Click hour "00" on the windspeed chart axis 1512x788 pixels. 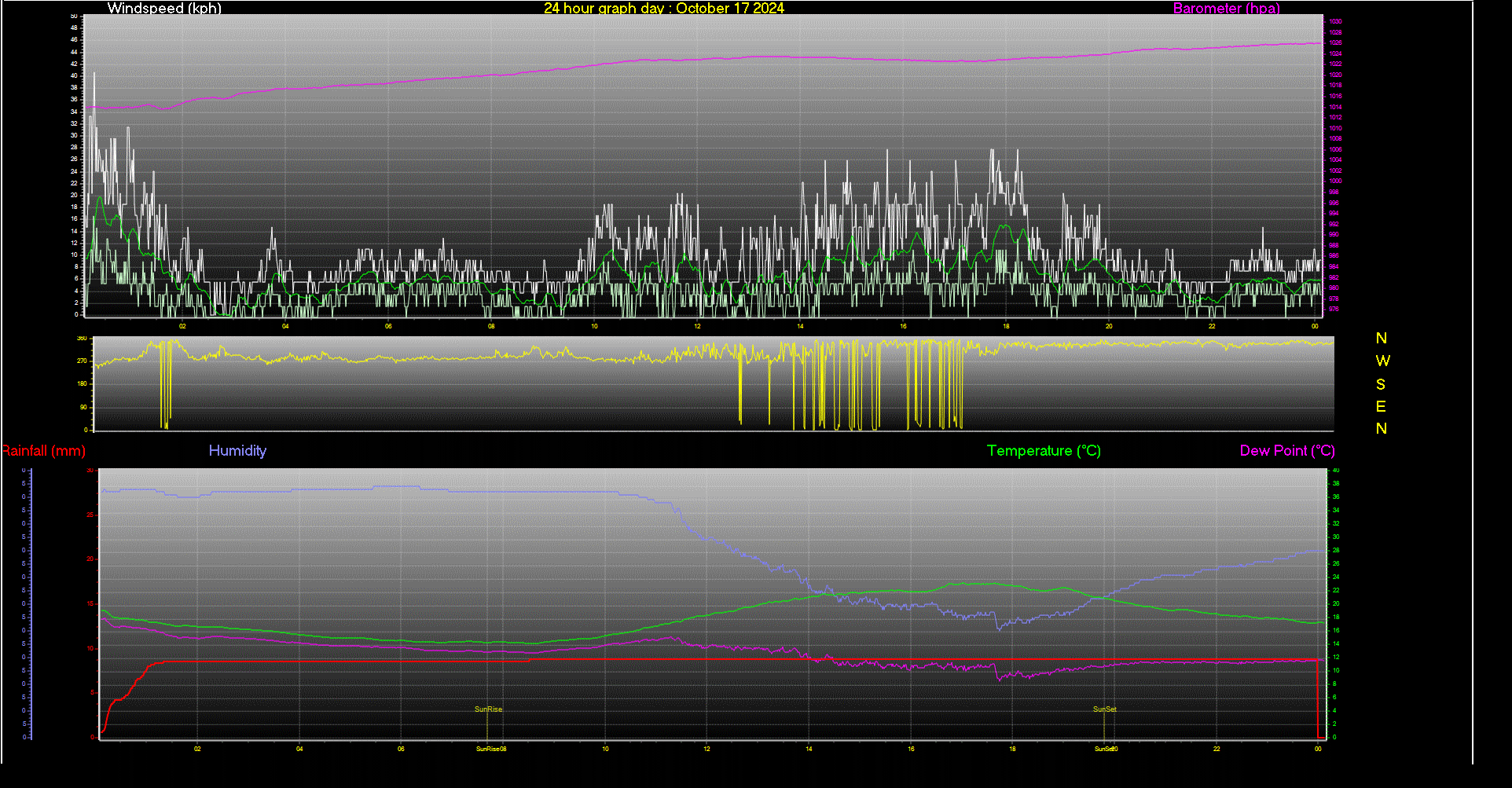point(1315,326)
